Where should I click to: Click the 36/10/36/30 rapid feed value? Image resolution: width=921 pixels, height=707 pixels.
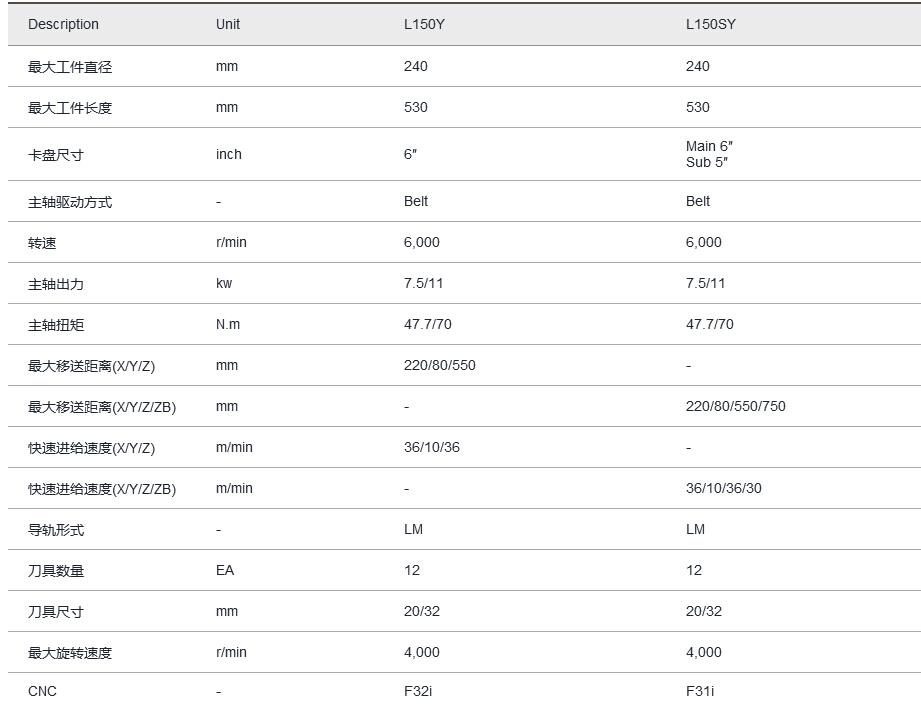[x=724, y=488]
